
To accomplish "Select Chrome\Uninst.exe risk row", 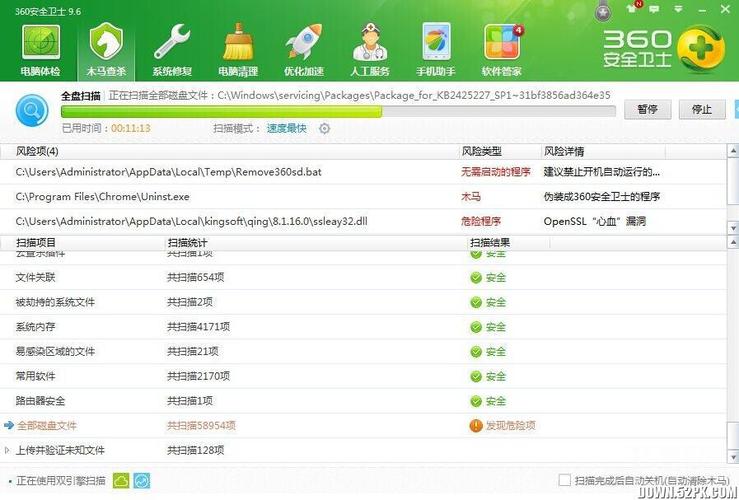I will 363,197.
